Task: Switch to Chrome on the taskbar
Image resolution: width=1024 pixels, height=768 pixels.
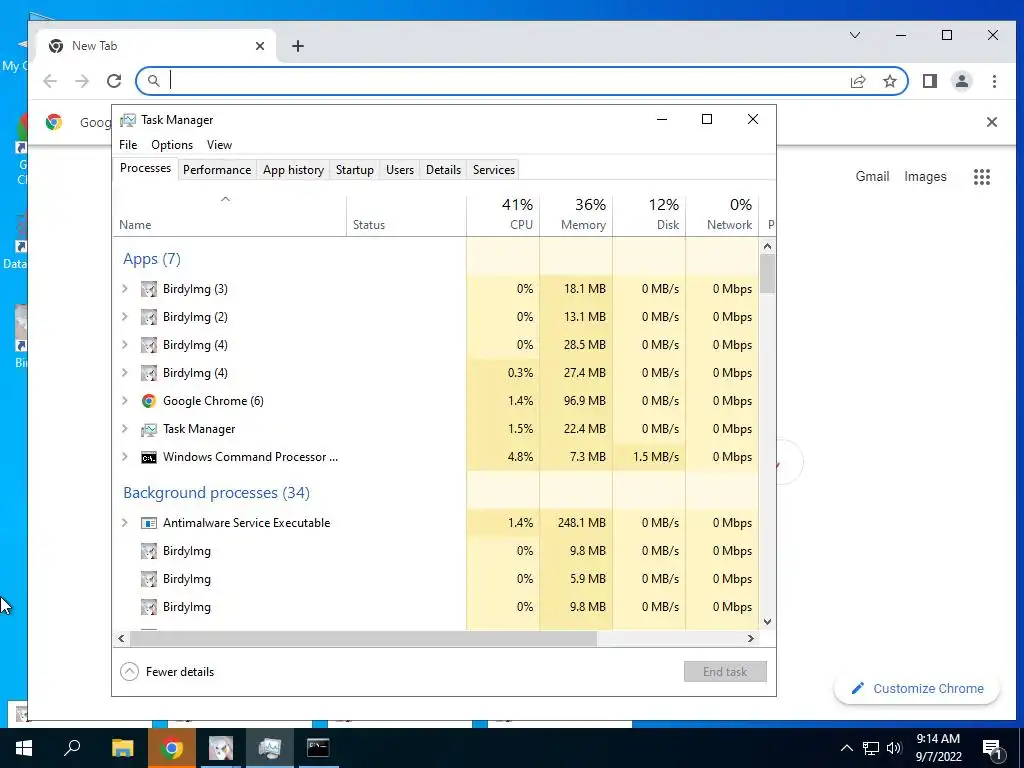Action: click(172, 748)
